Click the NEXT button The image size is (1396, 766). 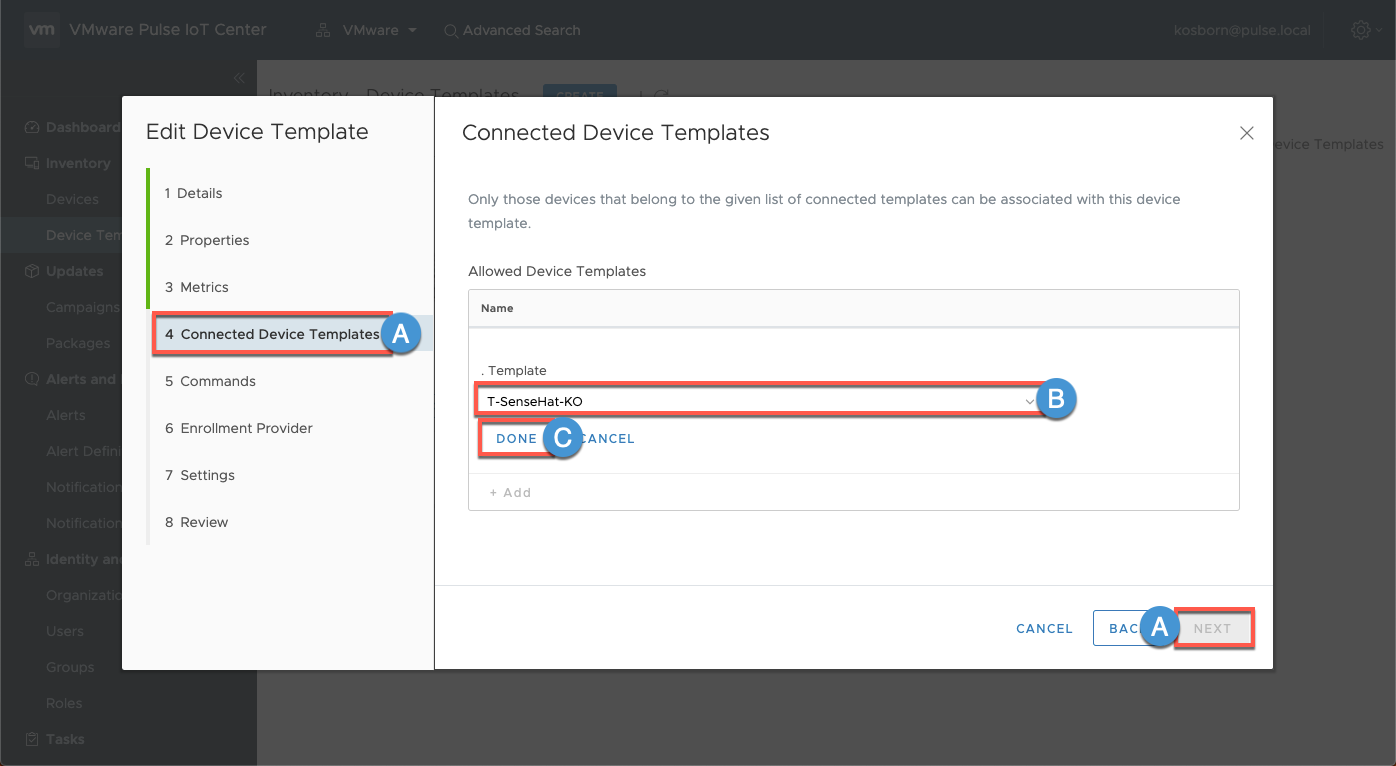point(1212,629)
